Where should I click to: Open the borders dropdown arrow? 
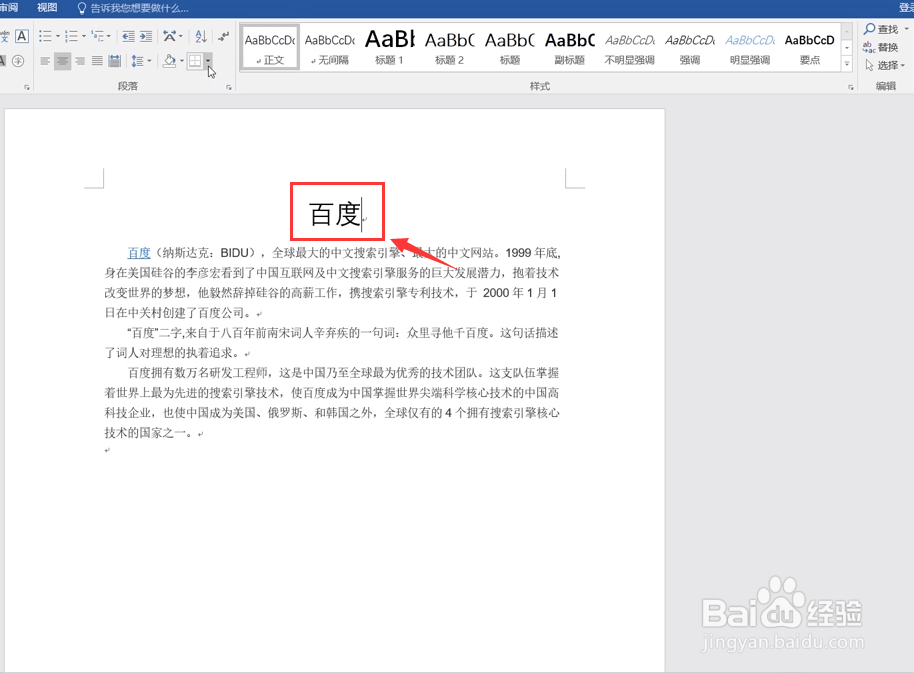[207, 62]
